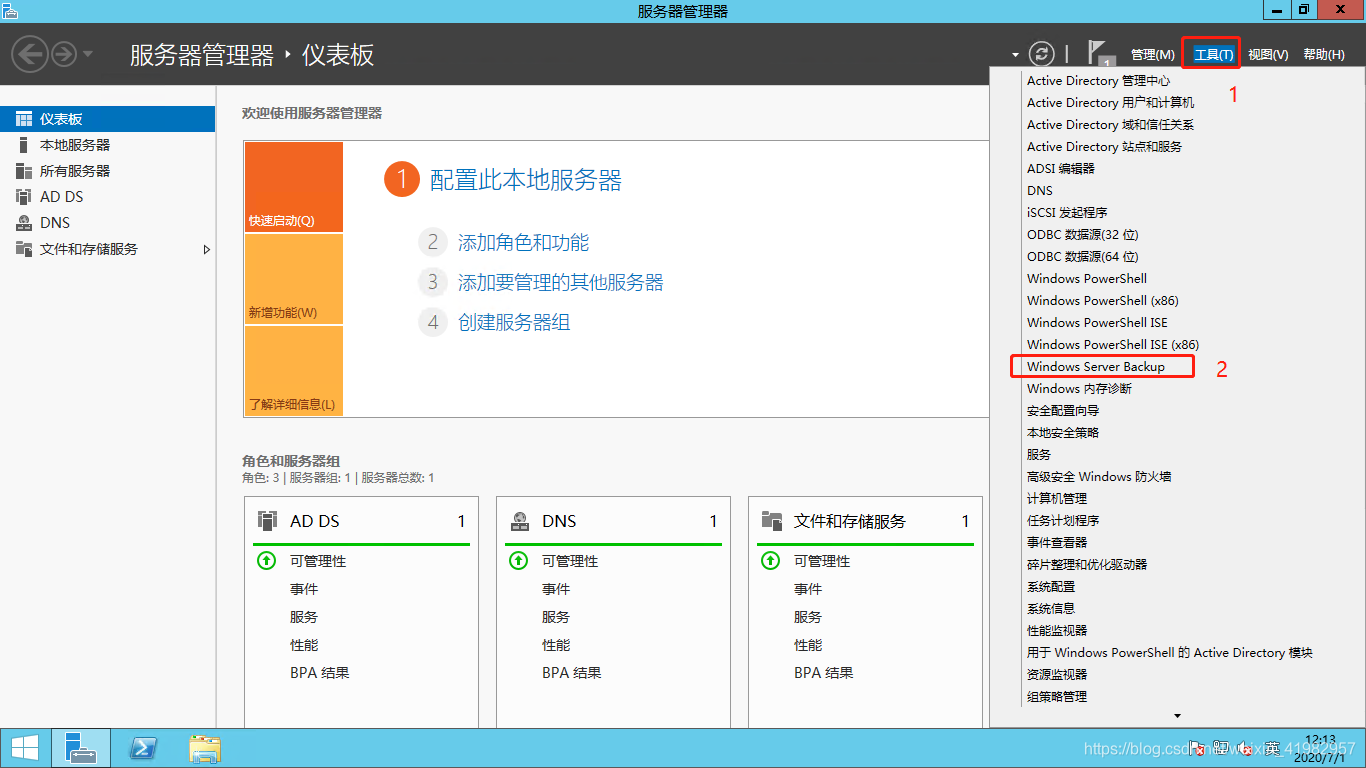
Task: Click the forward navigation arrow
Action: point(64,54)
